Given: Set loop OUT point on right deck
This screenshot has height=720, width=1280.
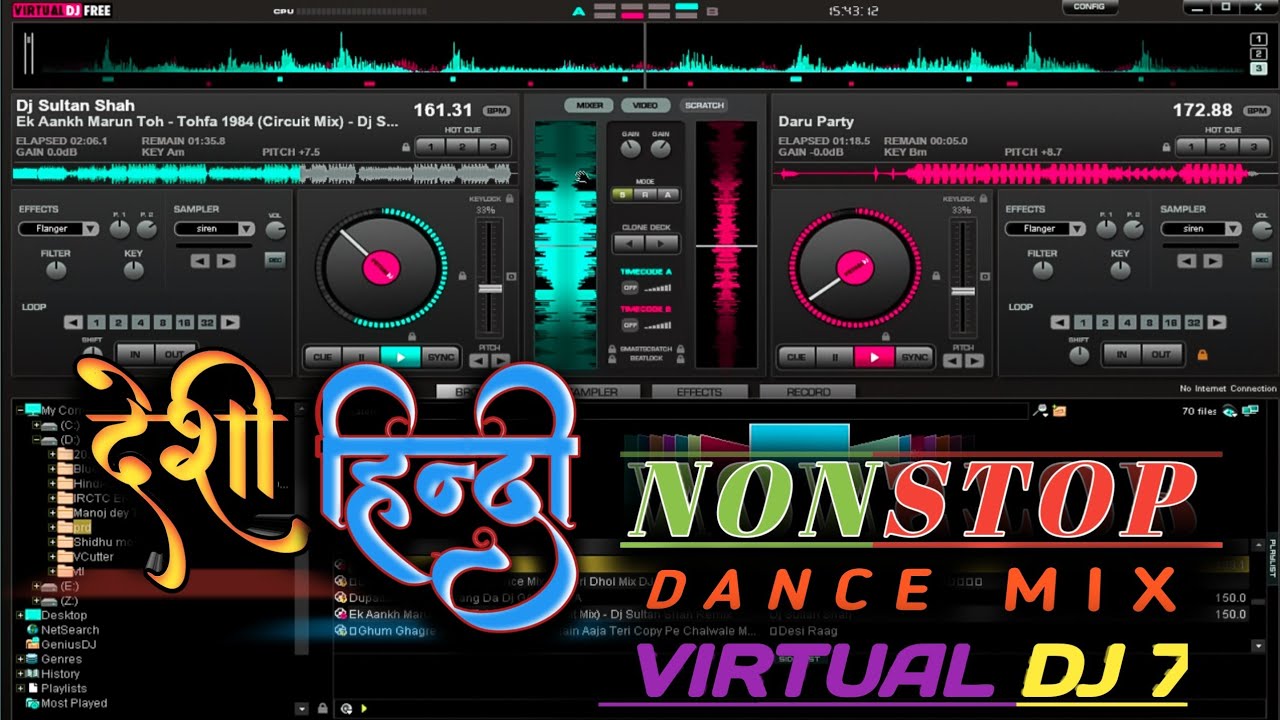Looking at the screenshot, I should point(1161,354).
